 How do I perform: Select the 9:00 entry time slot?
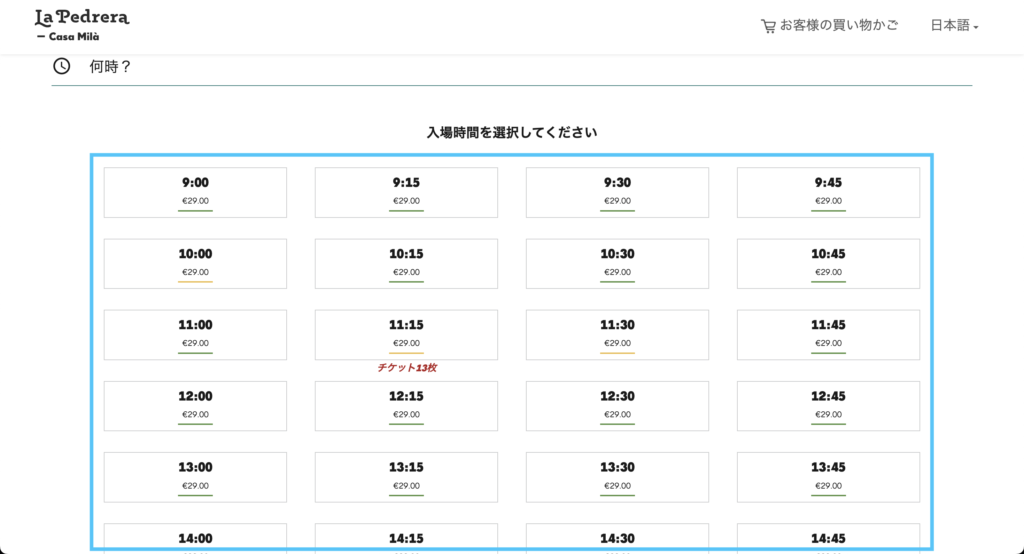click(195, 192)
